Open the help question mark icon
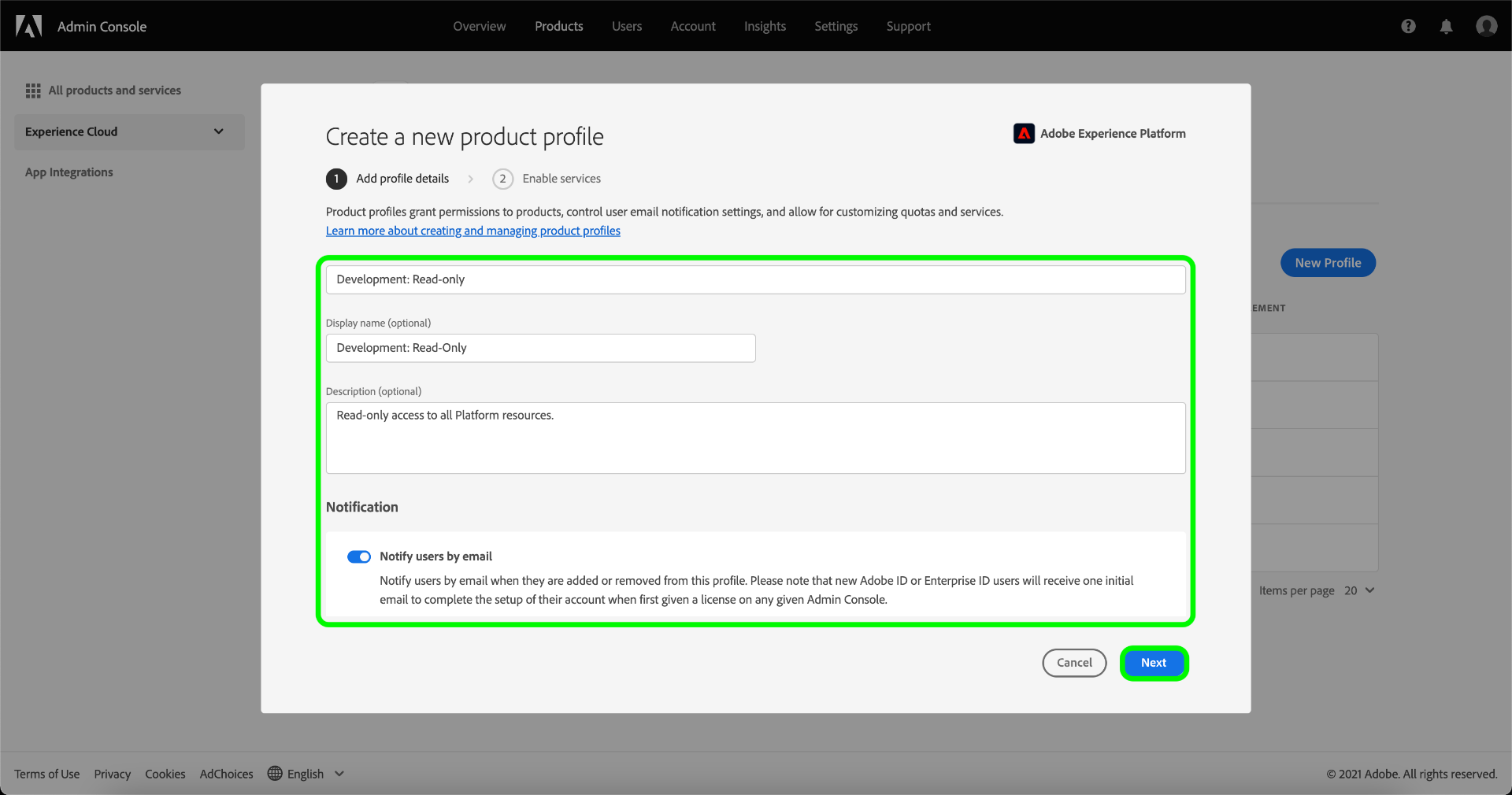The height and width of the screenshot is (795, 1512). tap(1408, 26)
